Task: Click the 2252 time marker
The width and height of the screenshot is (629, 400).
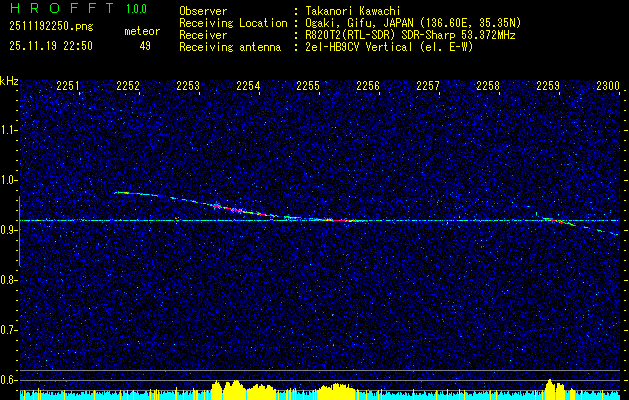Action: pyautogui.click(x=128, y=85)
